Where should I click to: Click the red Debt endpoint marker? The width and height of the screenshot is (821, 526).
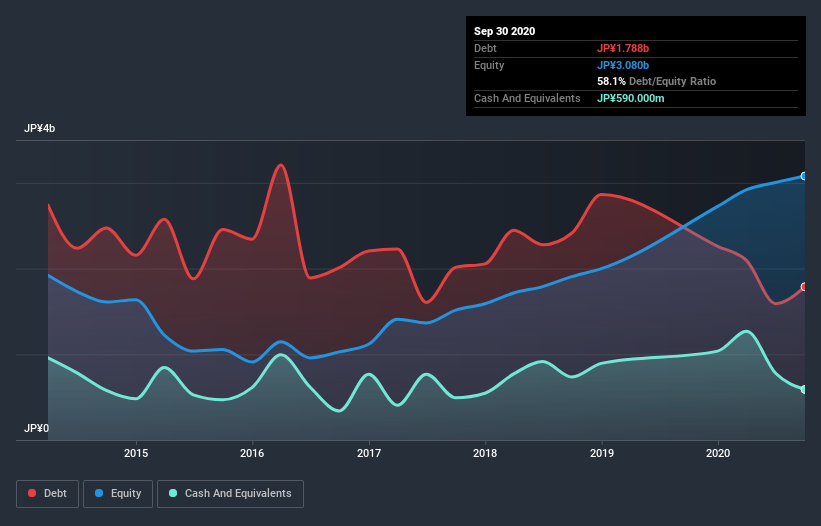pos(804,287)
